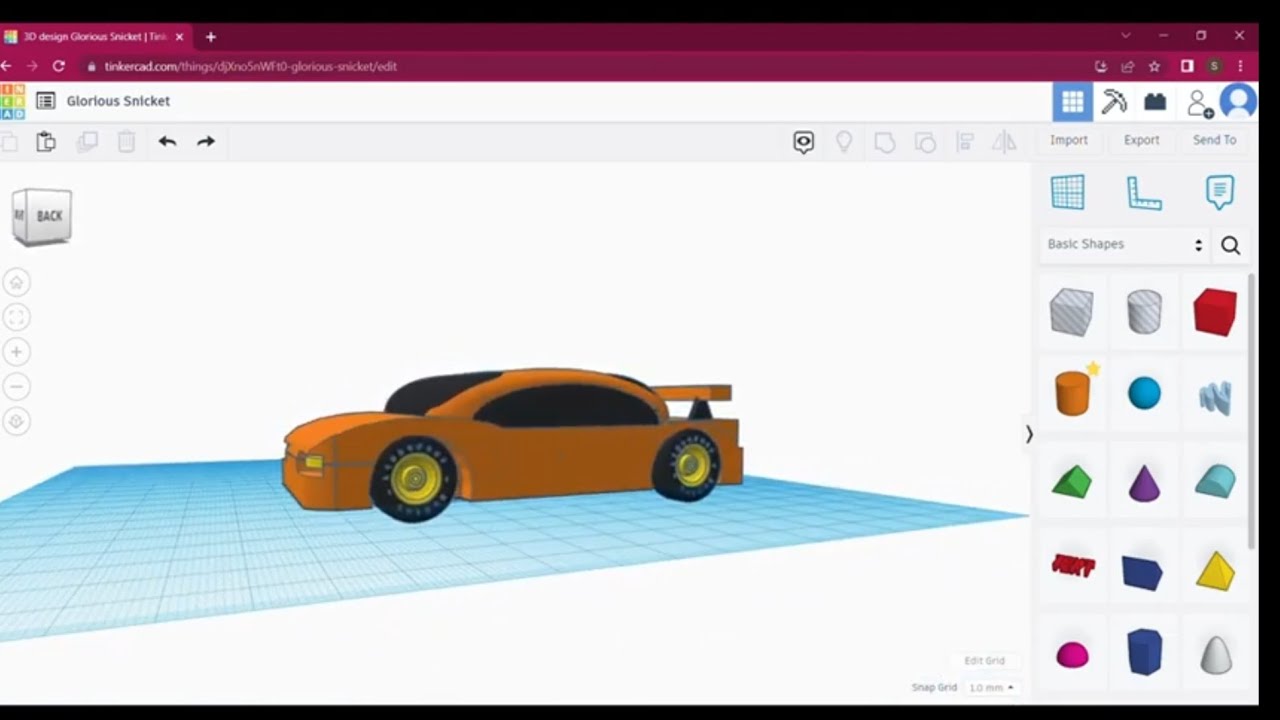Click the light bulb notes icon
Viewport: 1280px width, 720px height.
pyautogui.click(x=844, y=142)
